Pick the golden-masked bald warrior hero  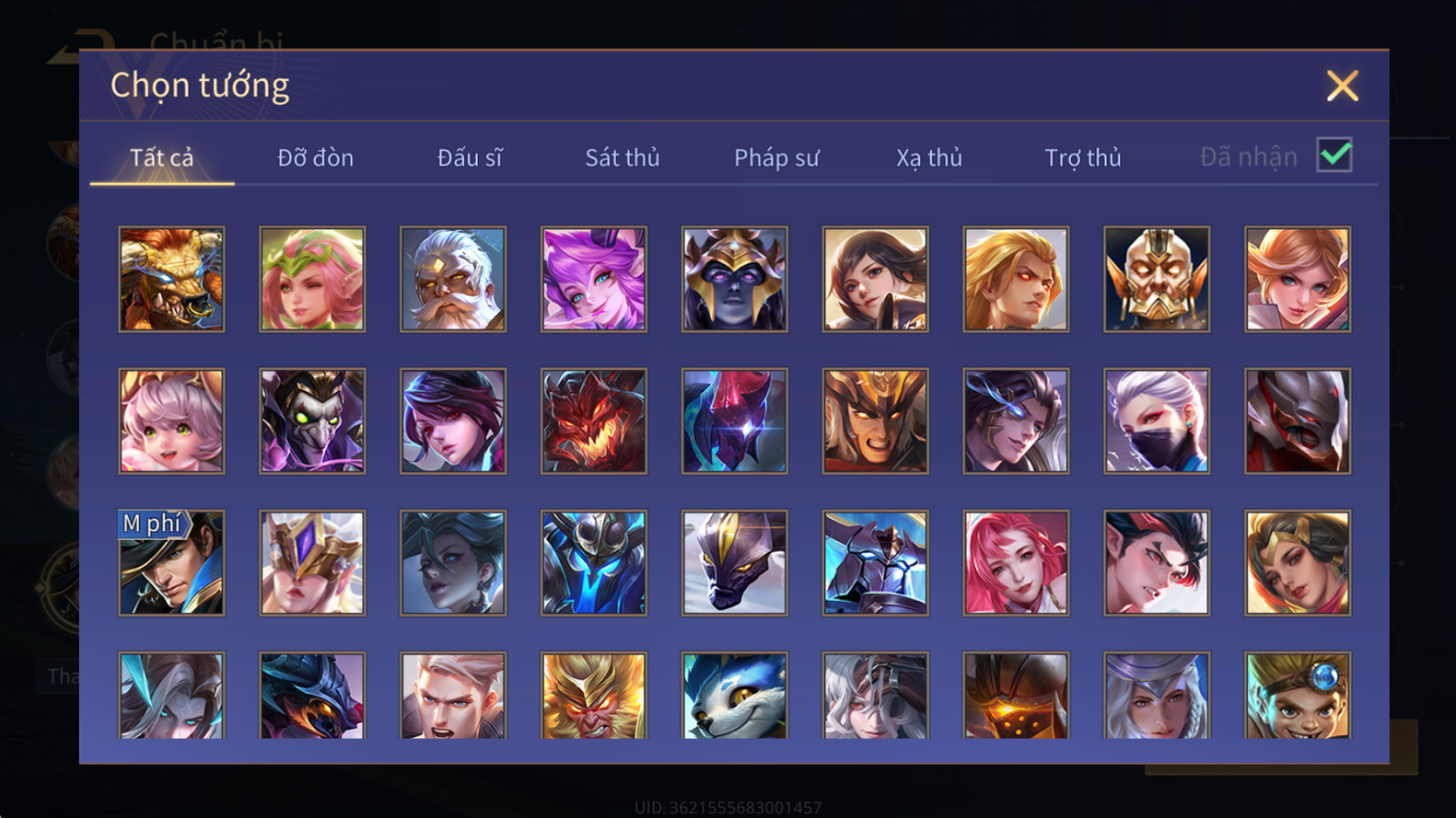click(x=1157, y=279)
